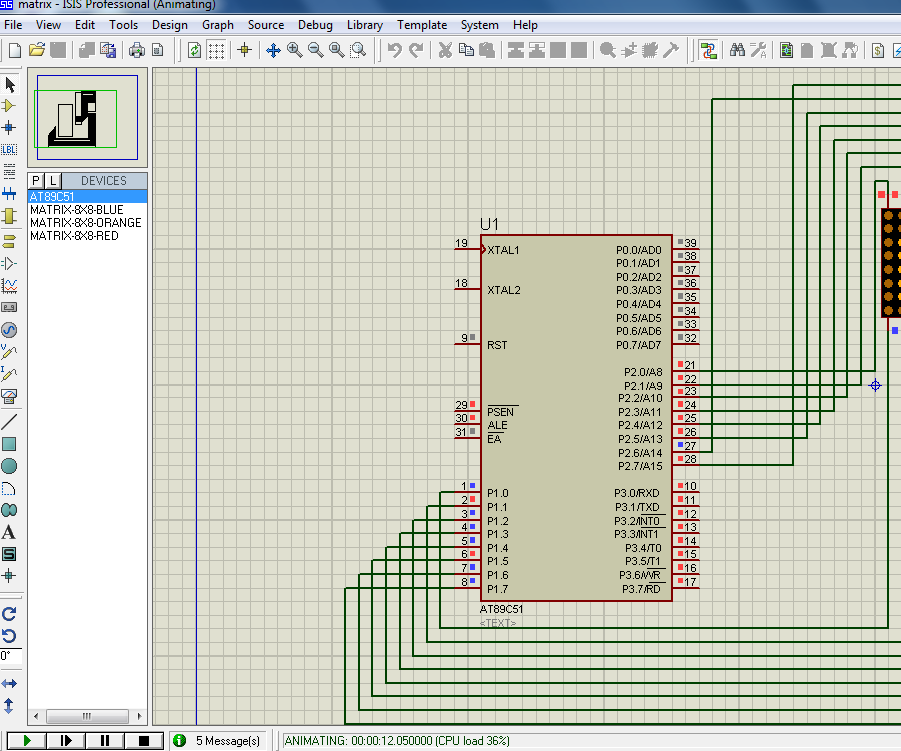The width and height of the screenshot is (901, 751).
Task: Click the P pick devices button
Action: 36,180
